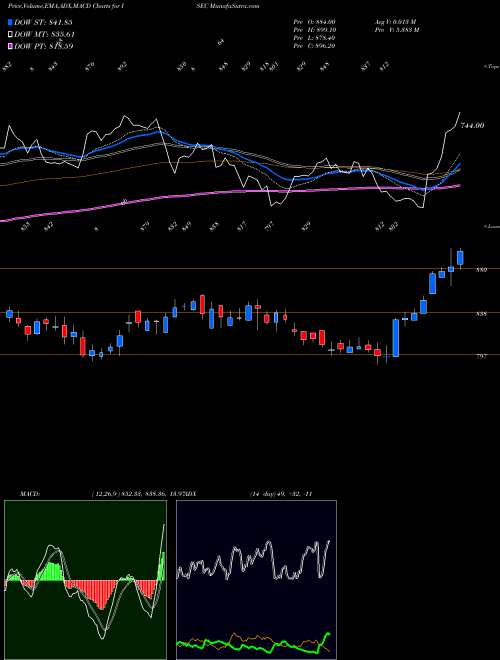
Task: Select the 'DOW MT: 835.61' legend text
Action: [44, 34]
